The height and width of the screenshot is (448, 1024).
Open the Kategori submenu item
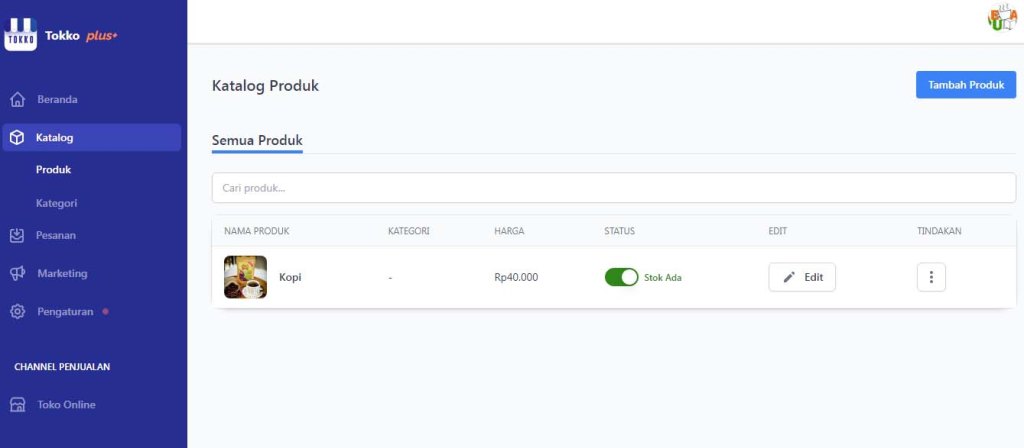click(x=56, y=203)
